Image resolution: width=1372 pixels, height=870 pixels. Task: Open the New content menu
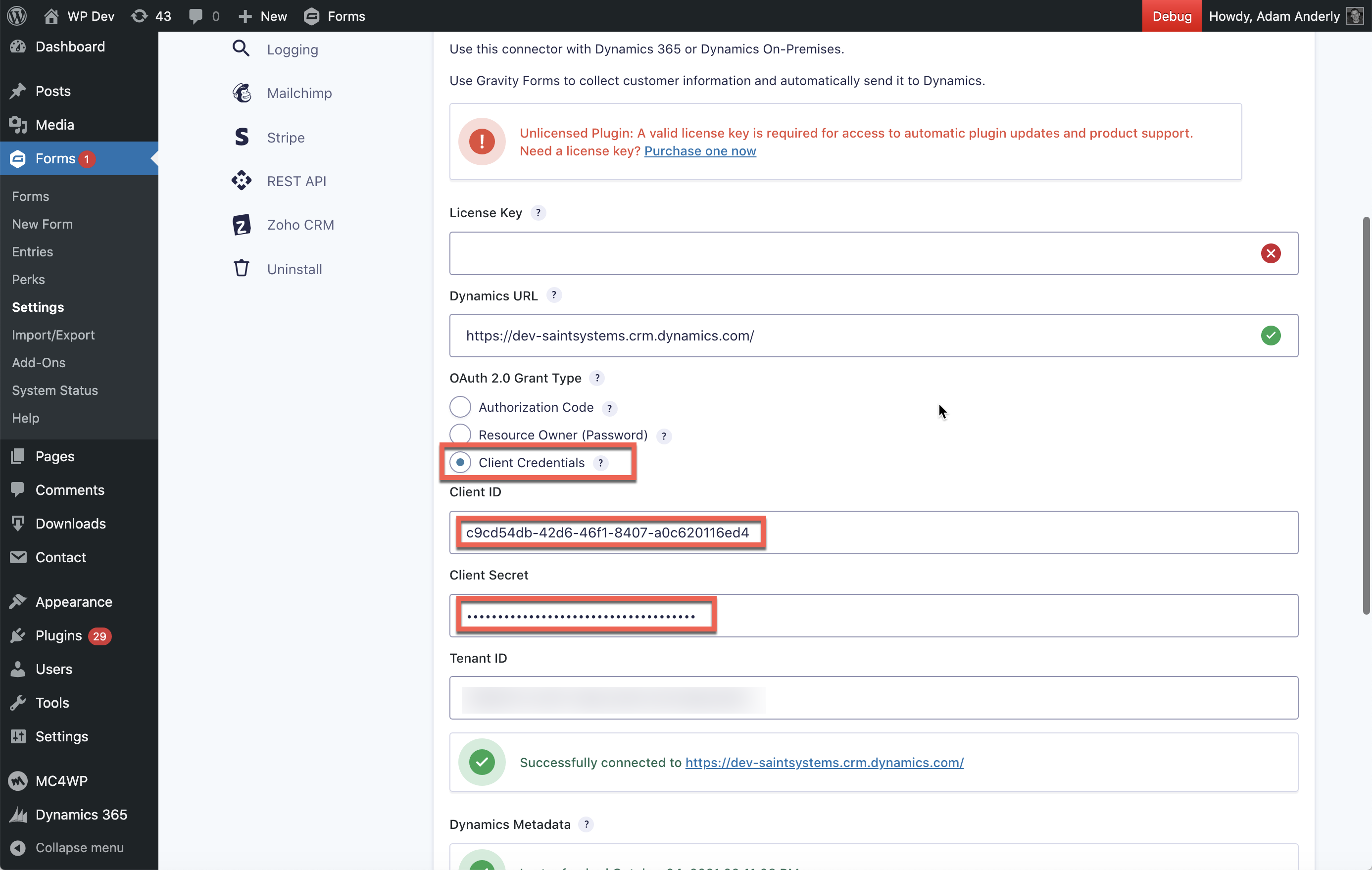pyautogui.click(x=263, y=16)
